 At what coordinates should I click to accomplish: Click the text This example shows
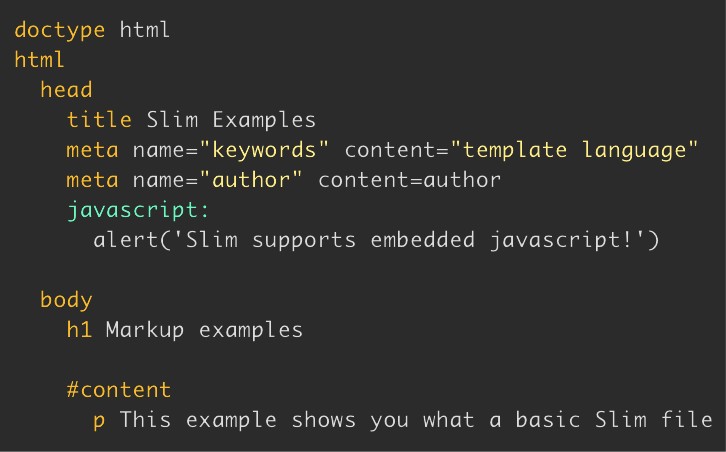(x=238, y=421)
